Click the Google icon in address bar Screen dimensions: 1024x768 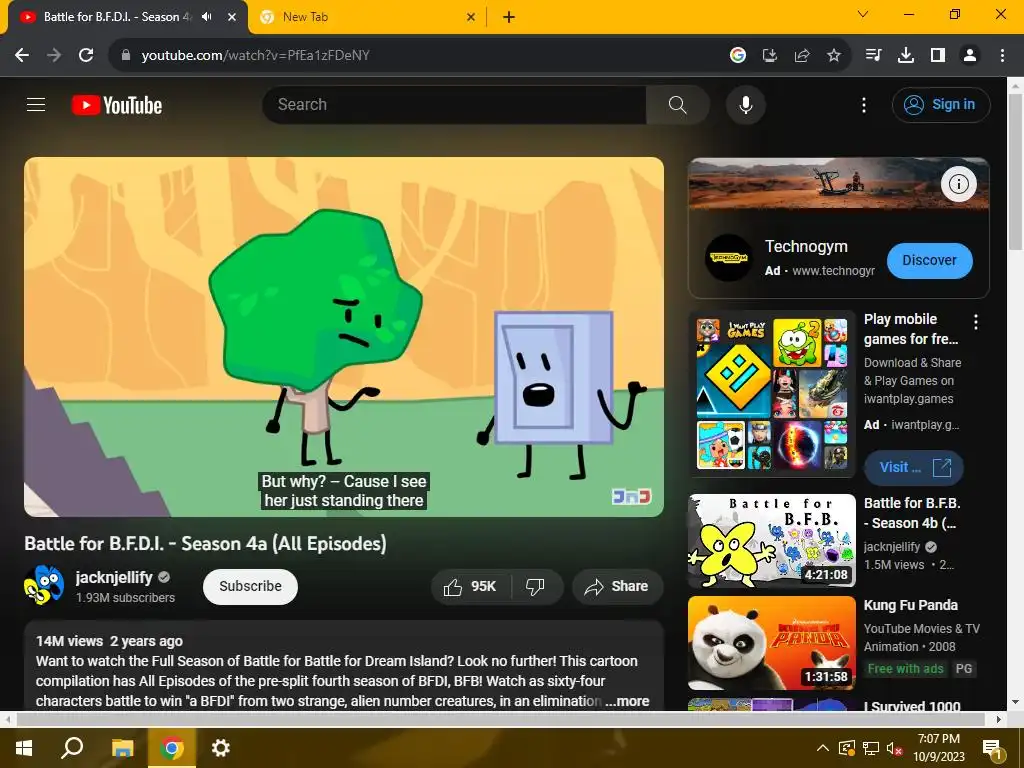pyautogui.click(x=737, y=56)
